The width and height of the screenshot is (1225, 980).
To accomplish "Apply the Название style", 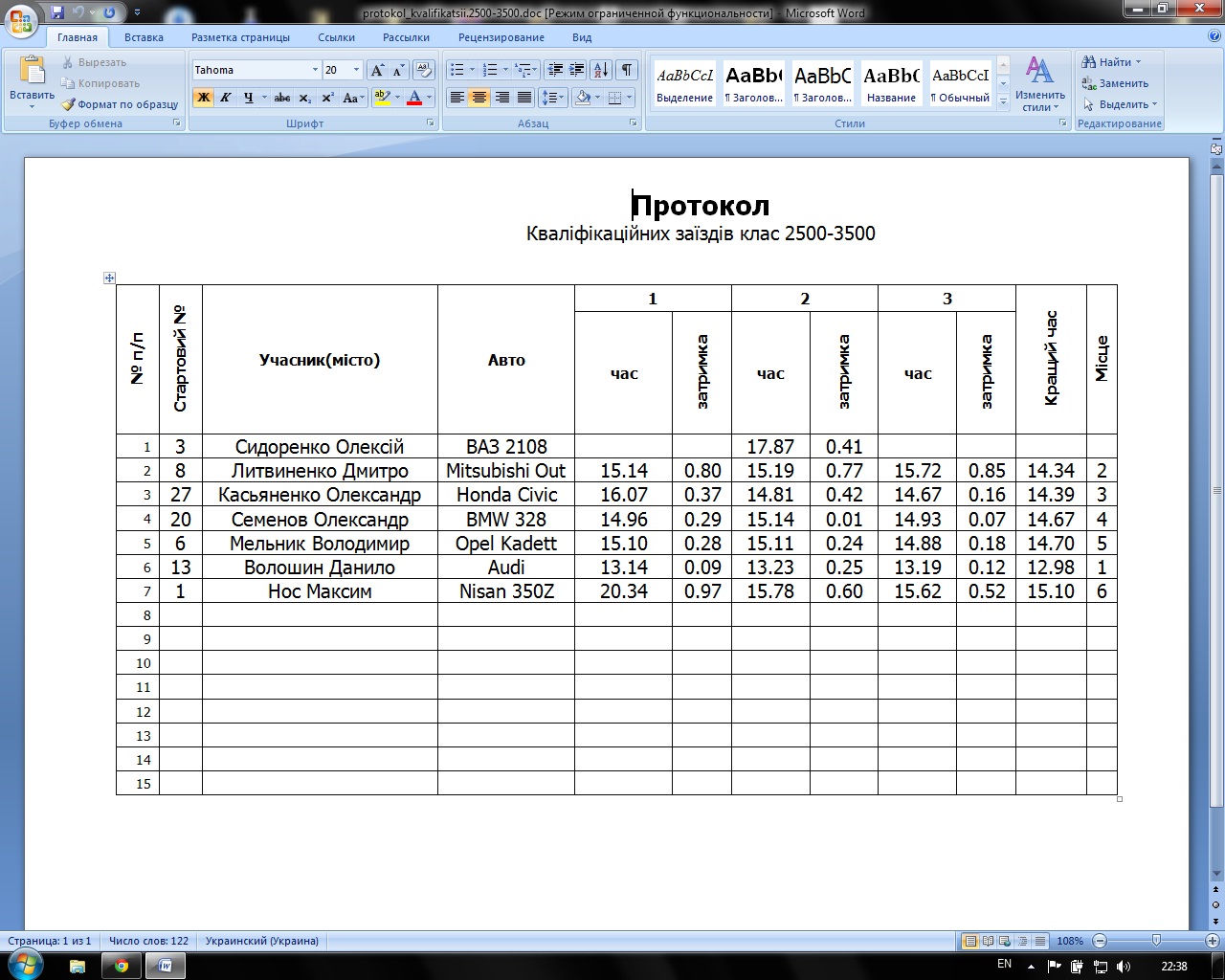I will (892, 83).
